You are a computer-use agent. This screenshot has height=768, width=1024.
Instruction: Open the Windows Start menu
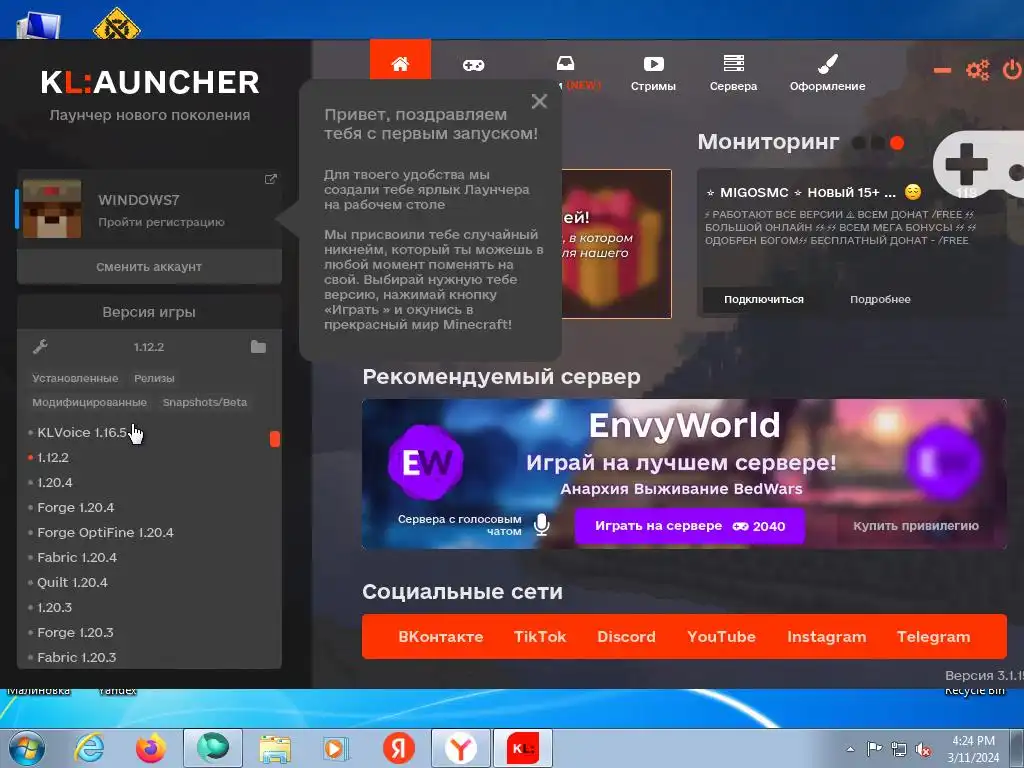[x=26, y=748]
